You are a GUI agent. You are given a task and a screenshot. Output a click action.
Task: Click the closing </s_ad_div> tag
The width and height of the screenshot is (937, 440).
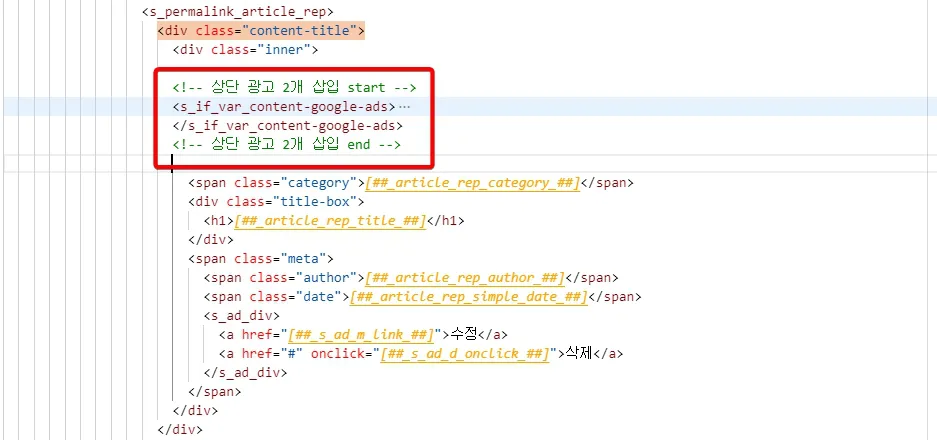[245, 372]
